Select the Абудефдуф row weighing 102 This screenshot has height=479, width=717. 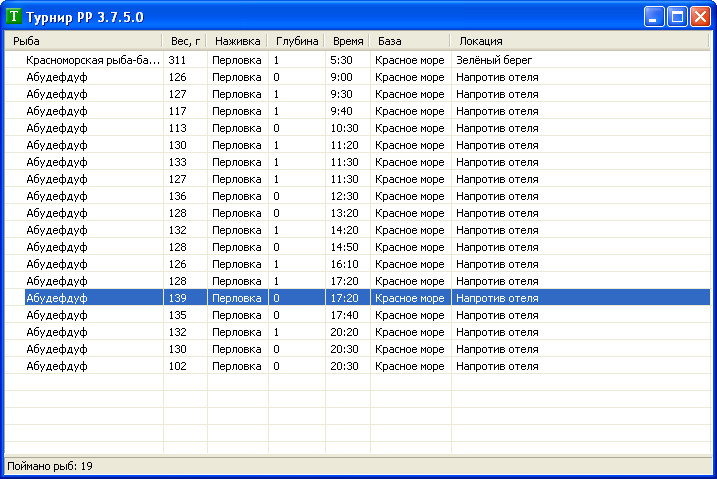(x=357, y=366)
